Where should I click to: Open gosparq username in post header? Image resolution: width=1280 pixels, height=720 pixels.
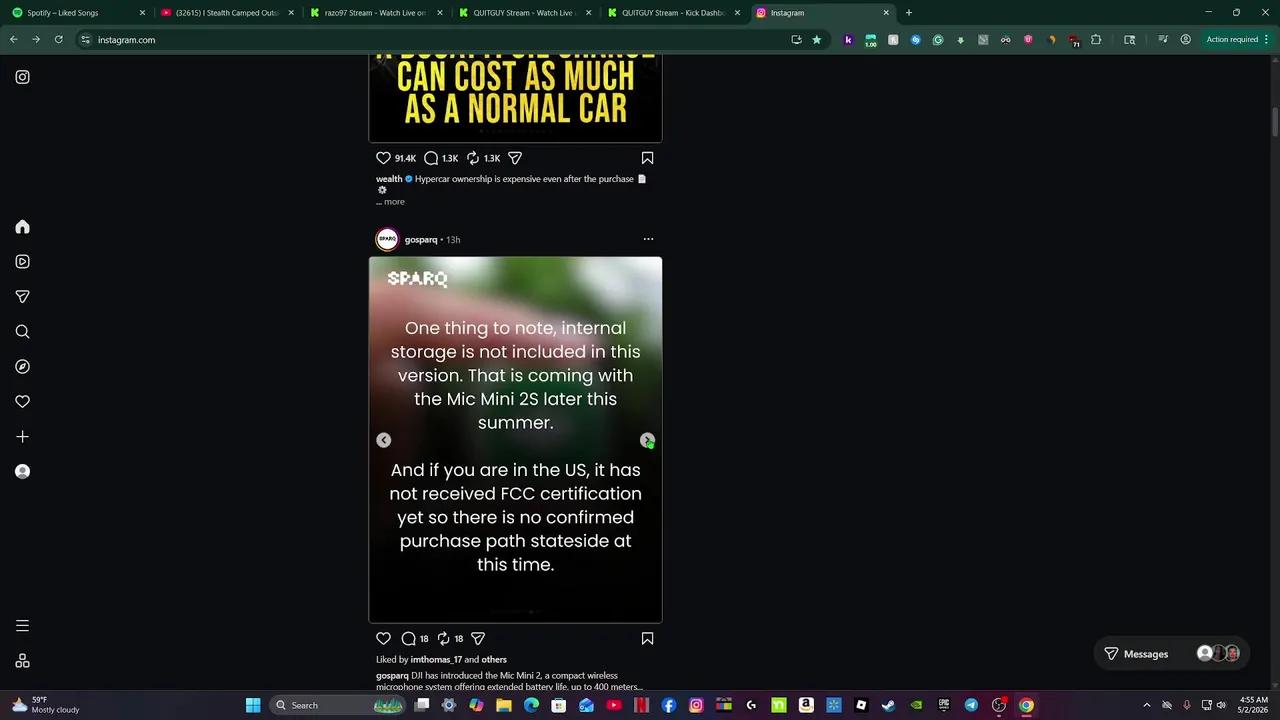pyautogui.click(x=421, y=240)
